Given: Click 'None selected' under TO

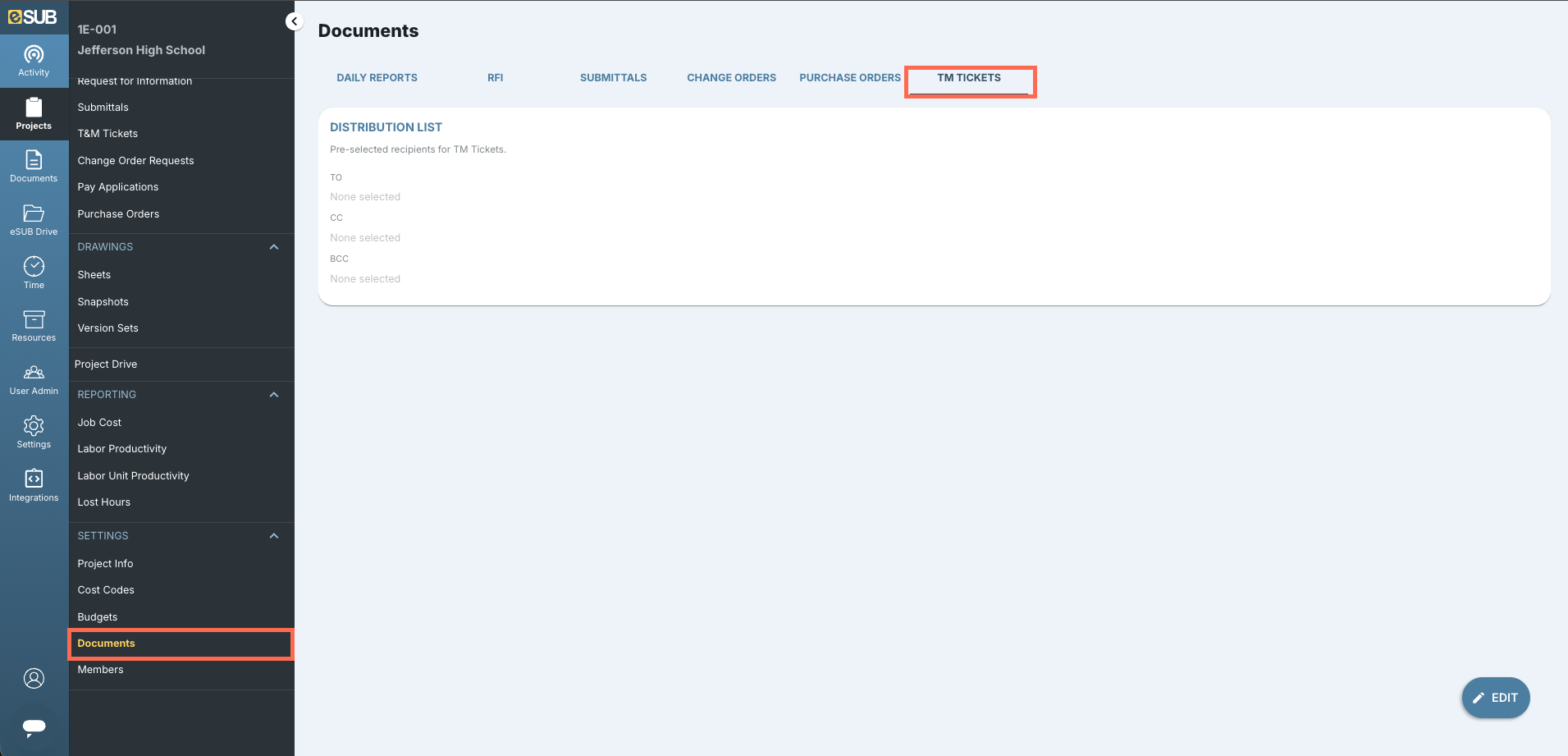Looking at the screenshot, I should (x=365, y=197).
